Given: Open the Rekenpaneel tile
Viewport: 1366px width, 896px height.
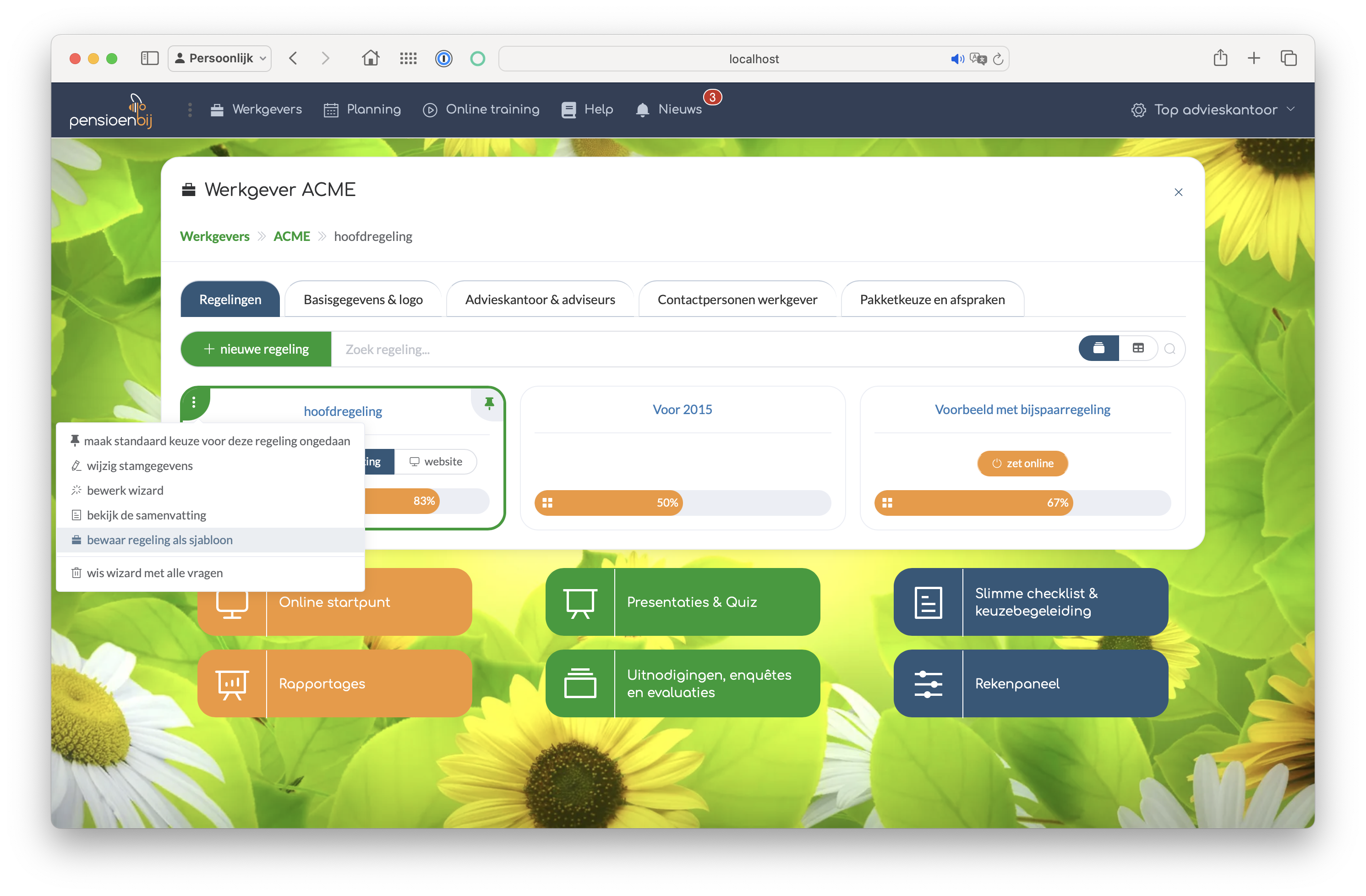Looking at the screenshot, I should 1031,683.
